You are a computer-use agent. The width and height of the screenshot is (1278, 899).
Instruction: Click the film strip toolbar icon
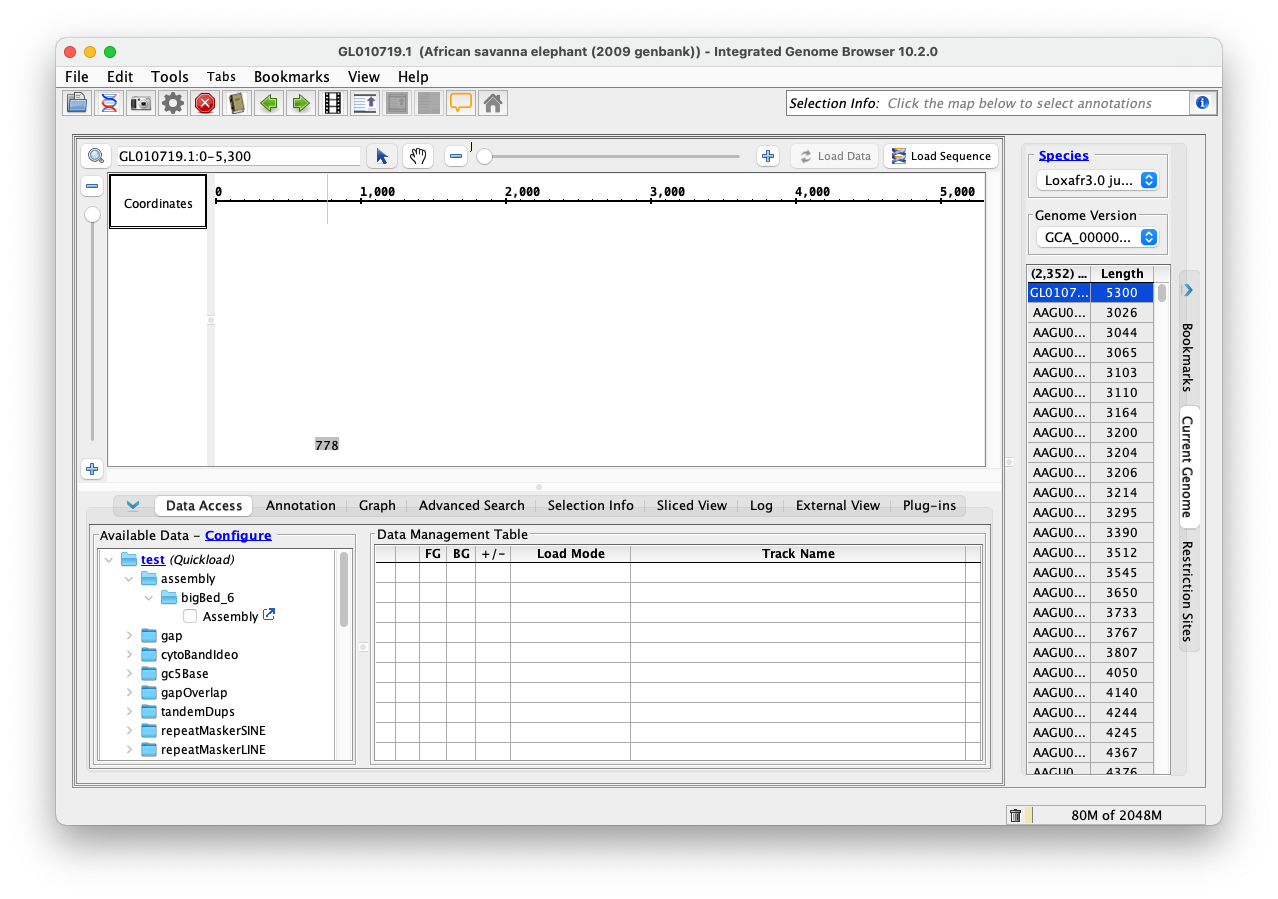pos(333,103)
